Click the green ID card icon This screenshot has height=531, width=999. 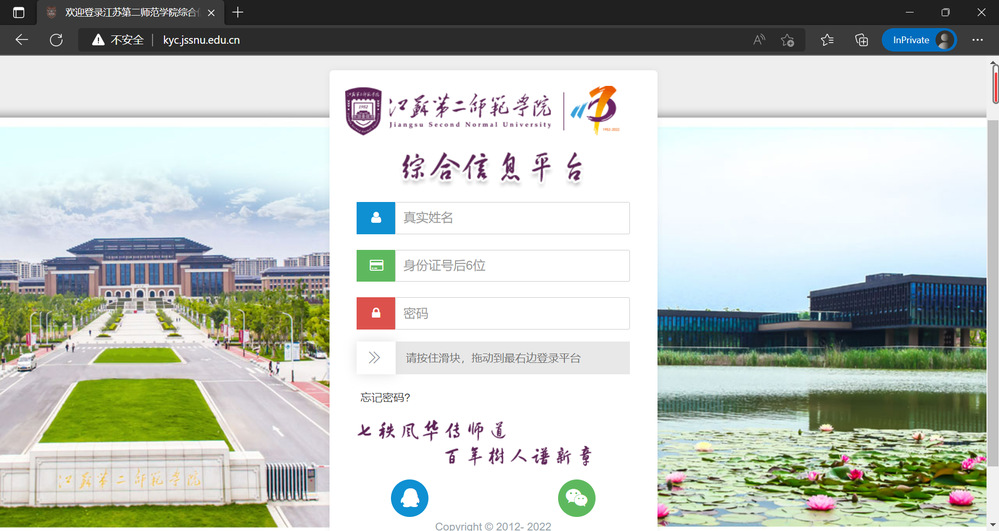[375, 266]
